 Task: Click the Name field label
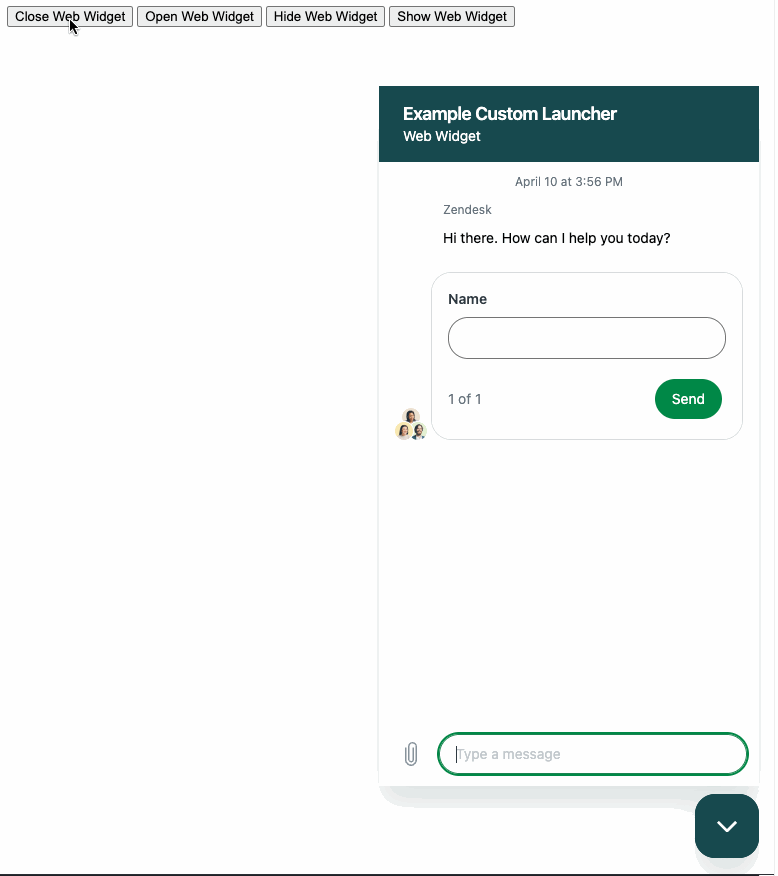pyautogui.click(x=467, y=299)
